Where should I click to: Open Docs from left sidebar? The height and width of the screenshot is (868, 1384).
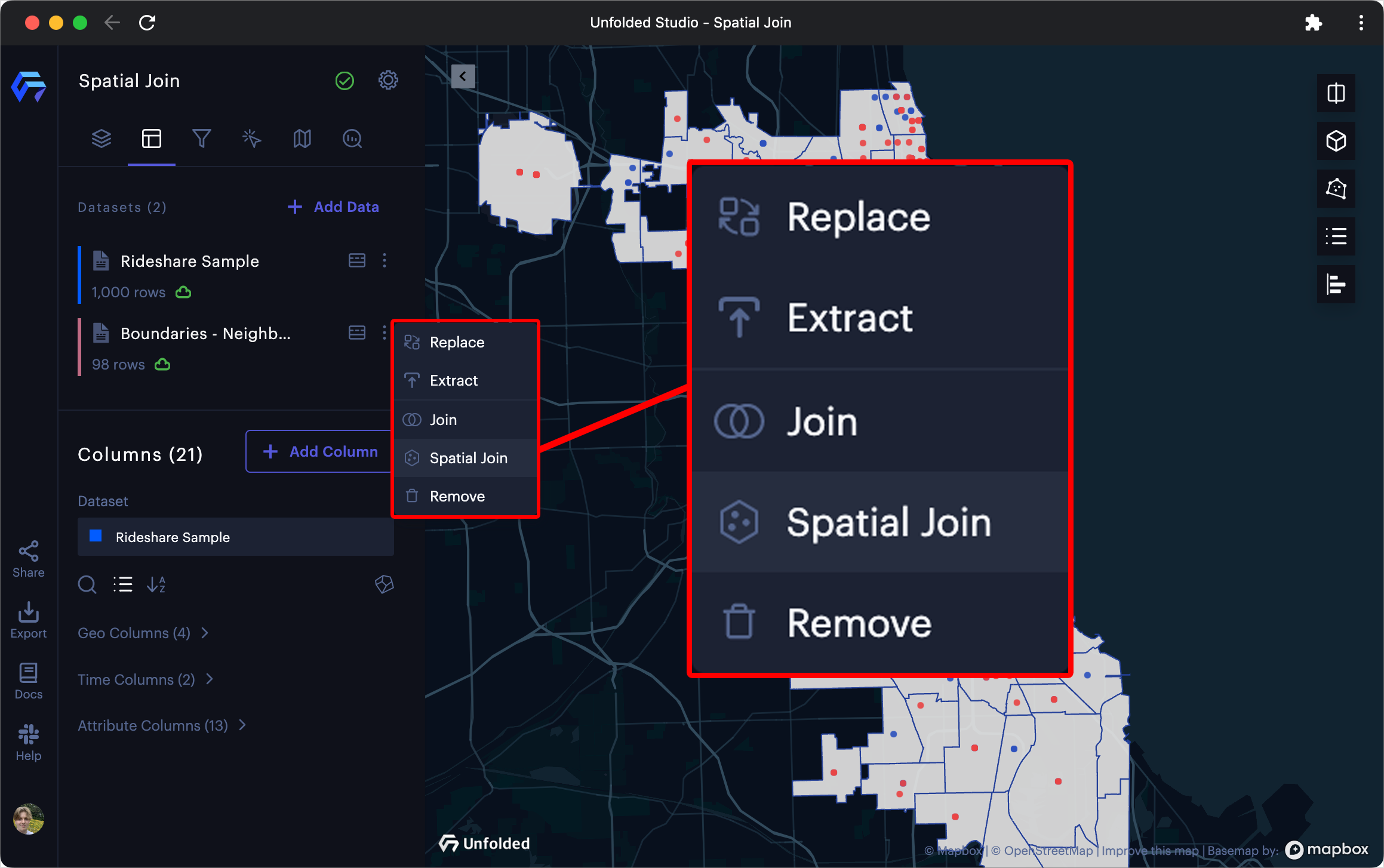tap(29, 681)
